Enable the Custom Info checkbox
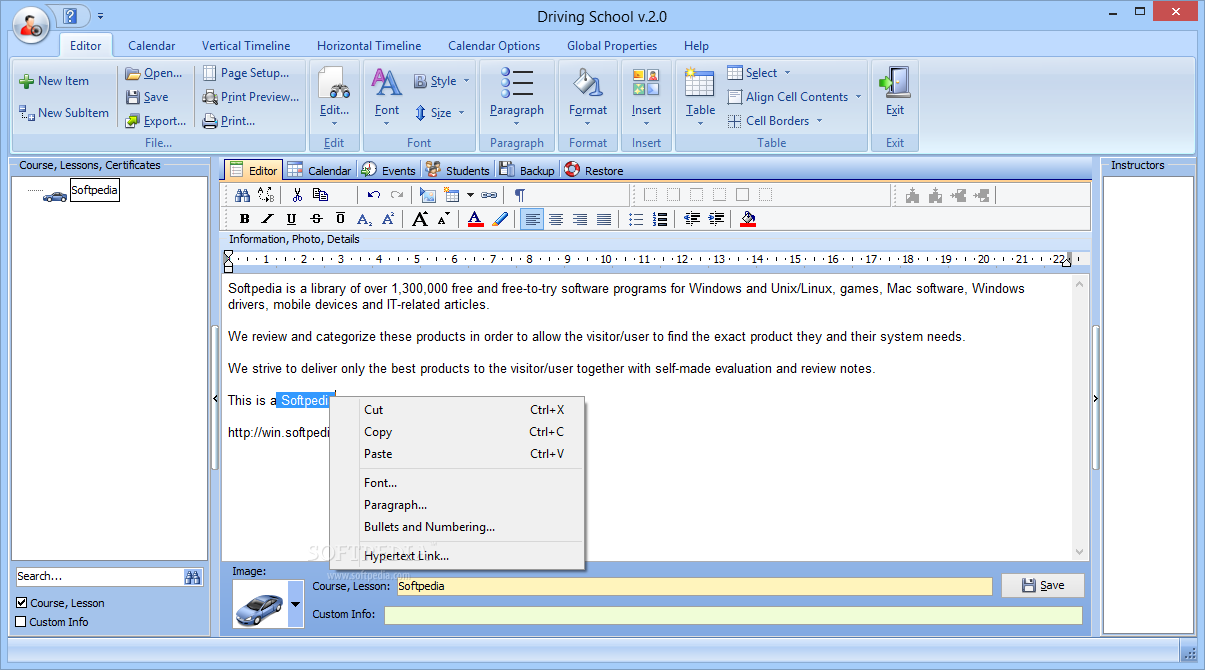The image size is (1205, 670). coord(22,622)
